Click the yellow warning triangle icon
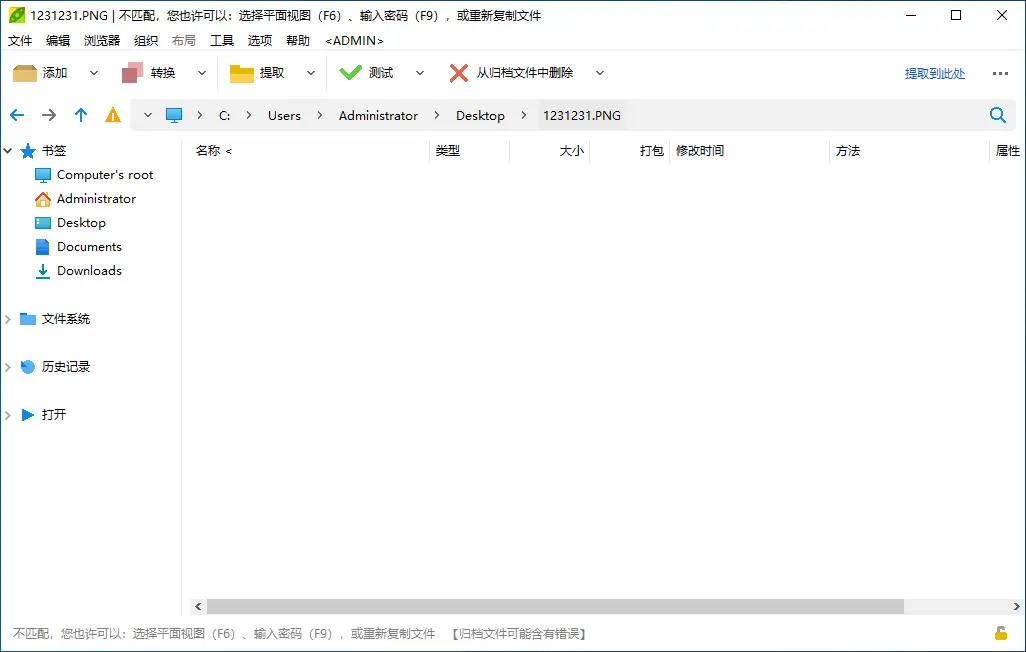Screen dimensions: 1026x652 coord(113,115)
